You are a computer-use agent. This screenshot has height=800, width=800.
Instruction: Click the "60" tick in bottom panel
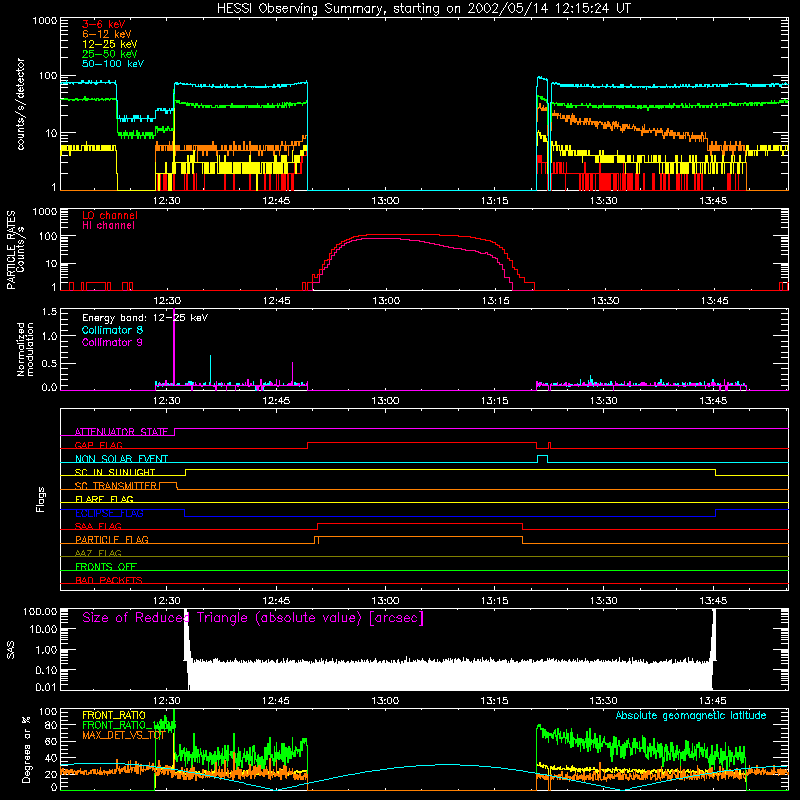[51, 741]
